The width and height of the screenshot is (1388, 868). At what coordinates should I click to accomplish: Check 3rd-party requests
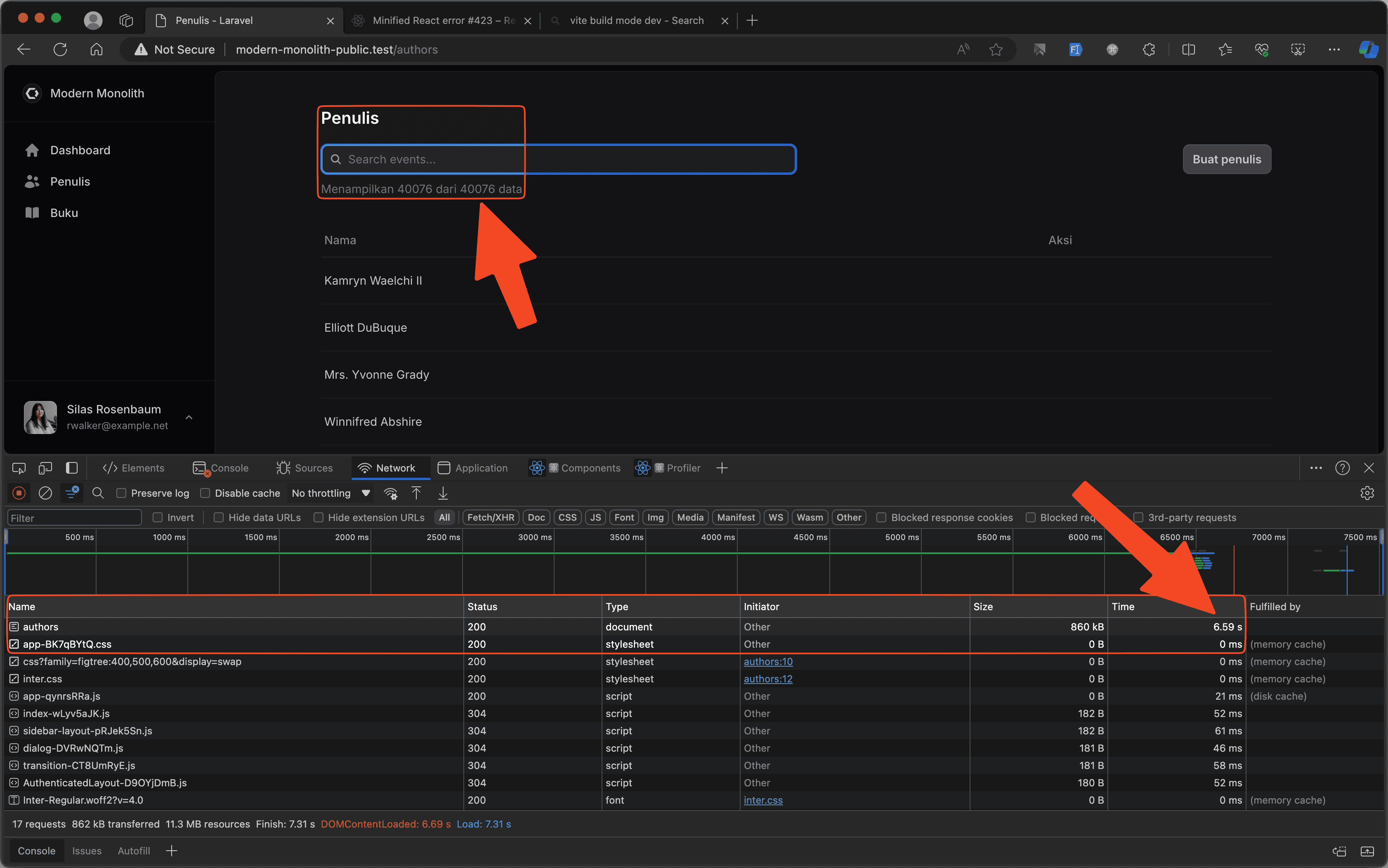coord(1138,517)
